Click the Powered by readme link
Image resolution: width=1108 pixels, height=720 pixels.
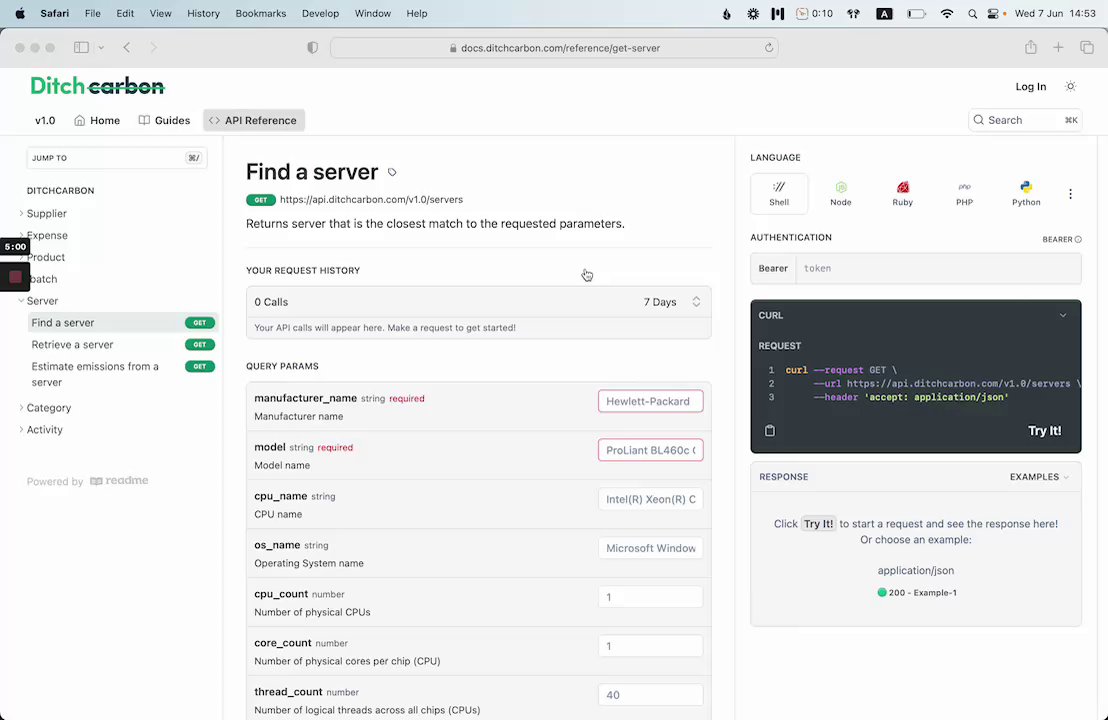(x=88, y=481)
